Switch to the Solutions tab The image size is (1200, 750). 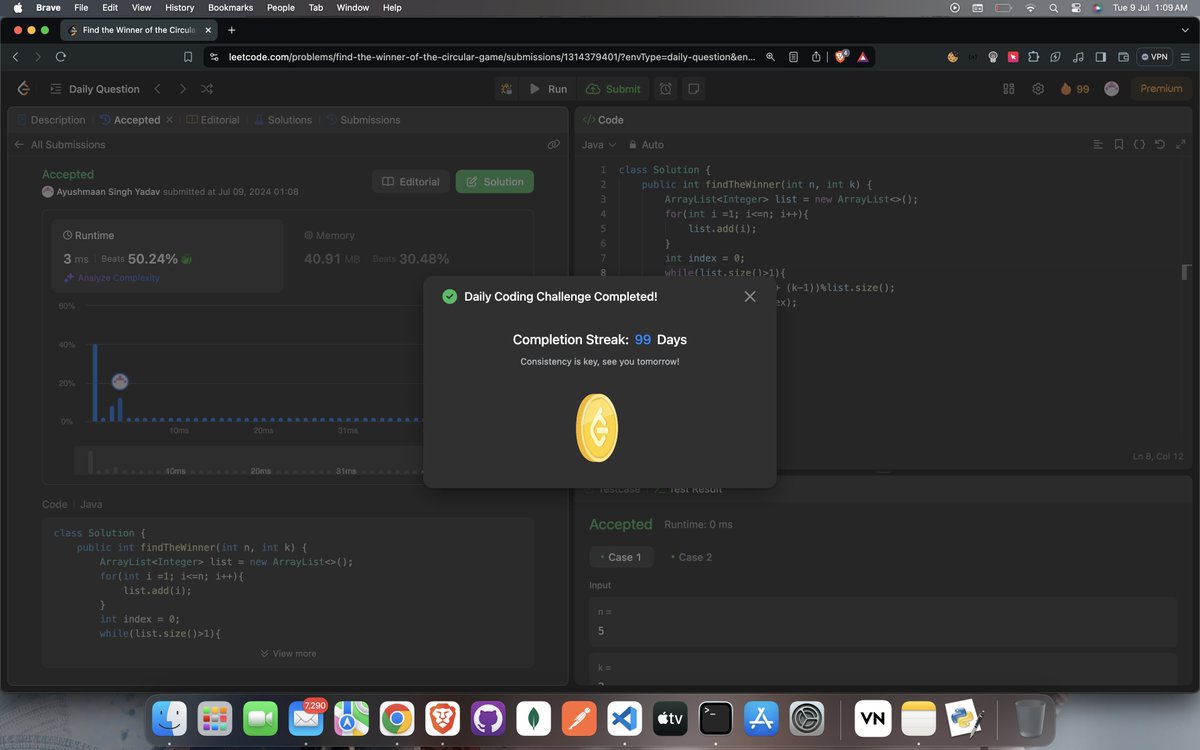coord(283,120)
